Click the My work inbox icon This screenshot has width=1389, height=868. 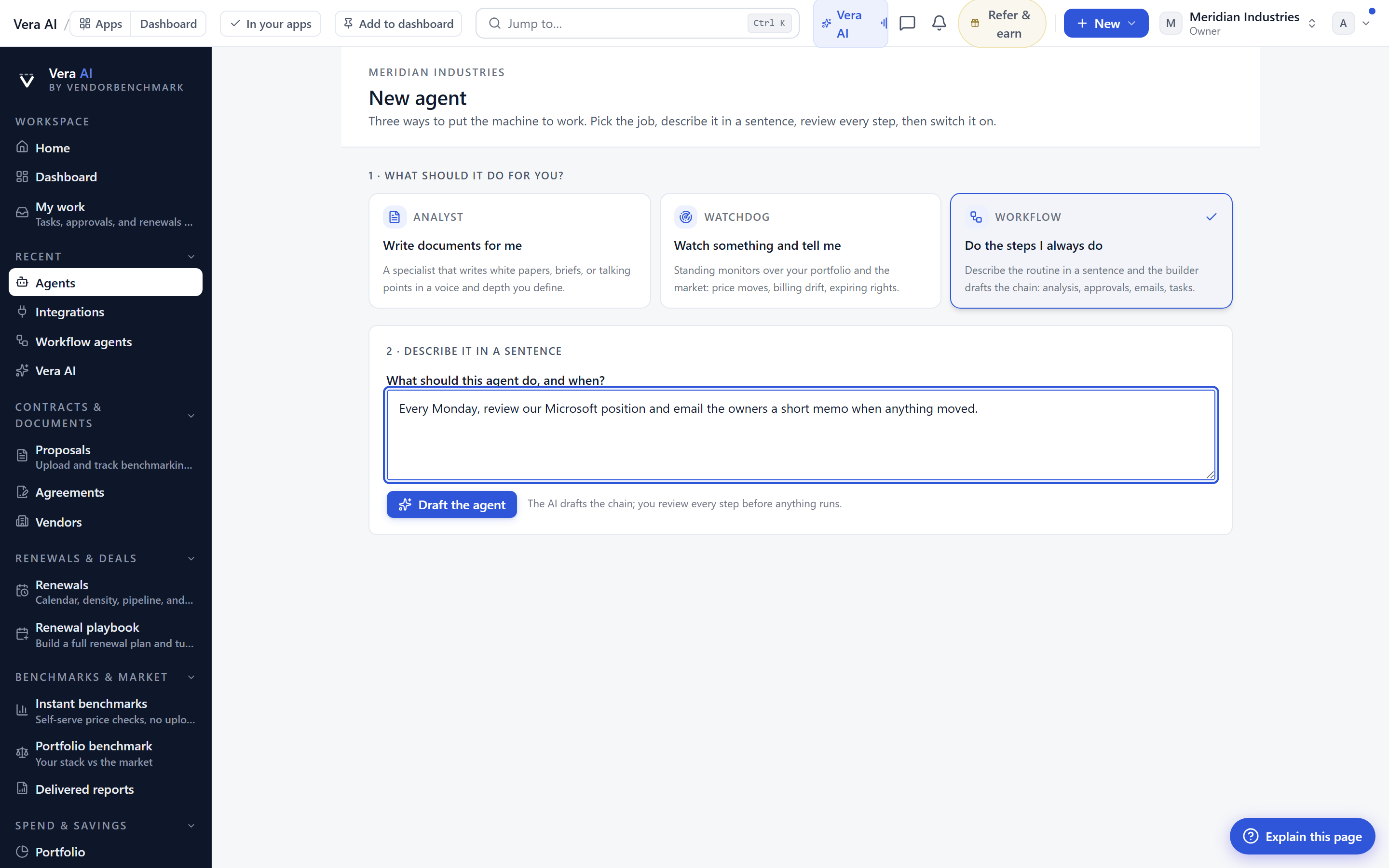(x=22, y=213)
